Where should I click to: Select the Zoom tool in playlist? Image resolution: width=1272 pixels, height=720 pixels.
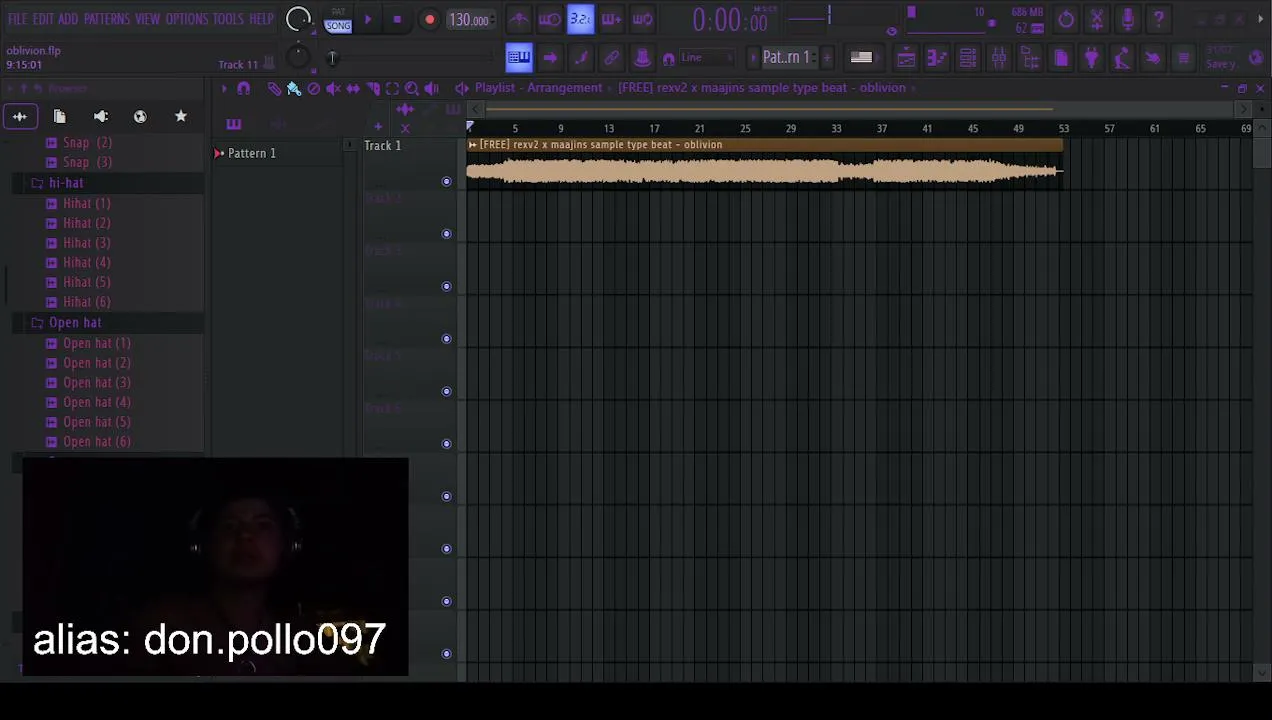pyautogui.click(x=412, y=88)
